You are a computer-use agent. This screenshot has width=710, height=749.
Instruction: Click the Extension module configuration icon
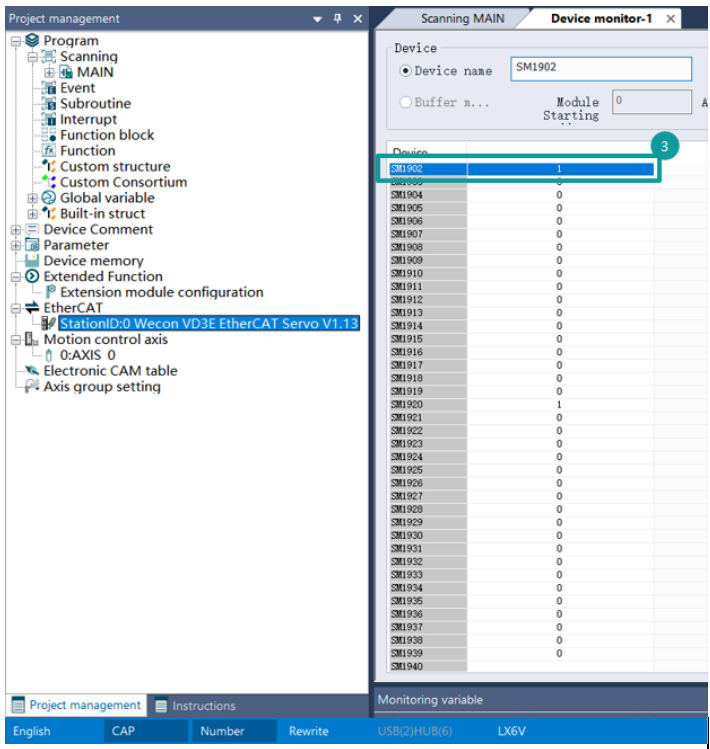(50, 293)
